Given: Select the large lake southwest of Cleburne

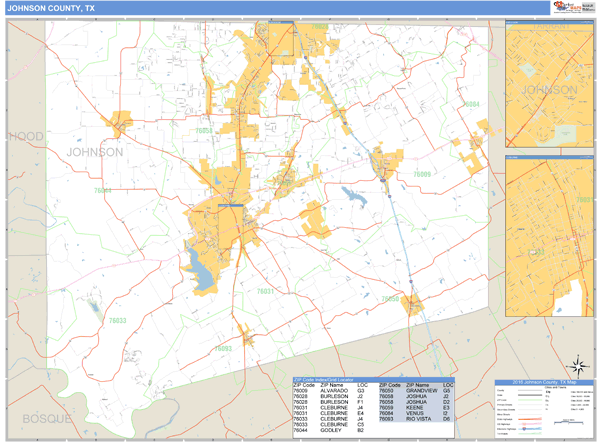Looking at the screenshot, I should [x=199, y=270].
